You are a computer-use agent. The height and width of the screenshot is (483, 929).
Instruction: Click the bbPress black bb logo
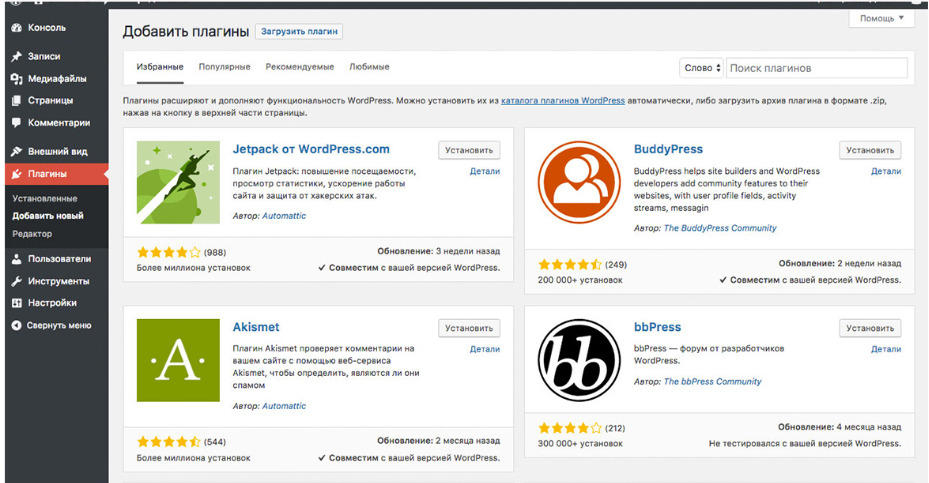tap(579, 360)
